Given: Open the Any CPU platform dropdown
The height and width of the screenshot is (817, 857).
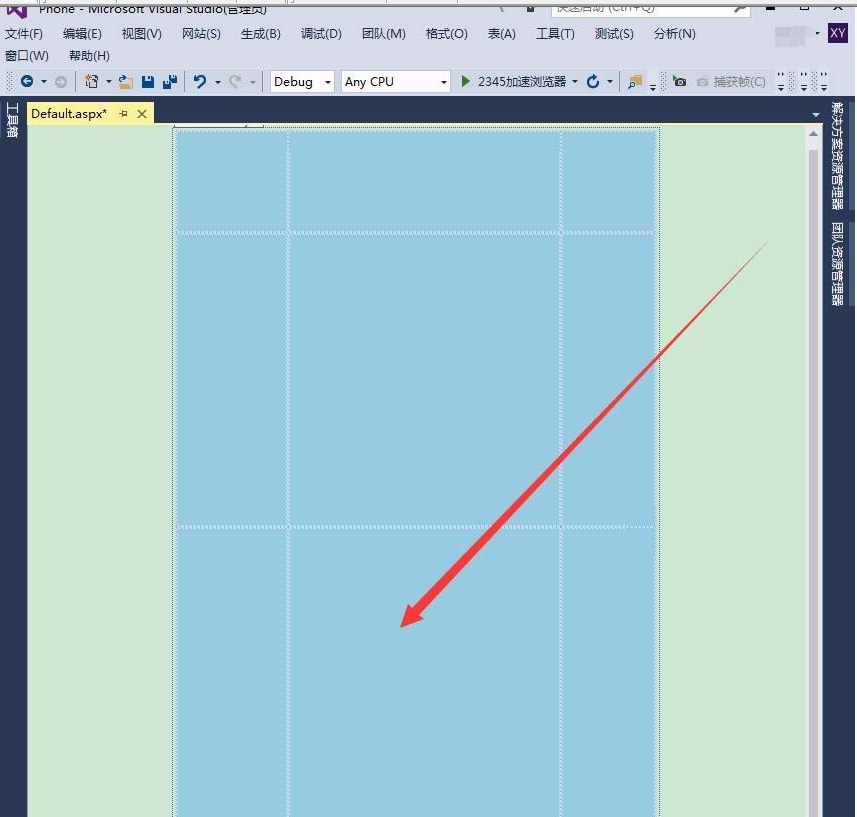Looking at the screenshot, I should 443,81.
